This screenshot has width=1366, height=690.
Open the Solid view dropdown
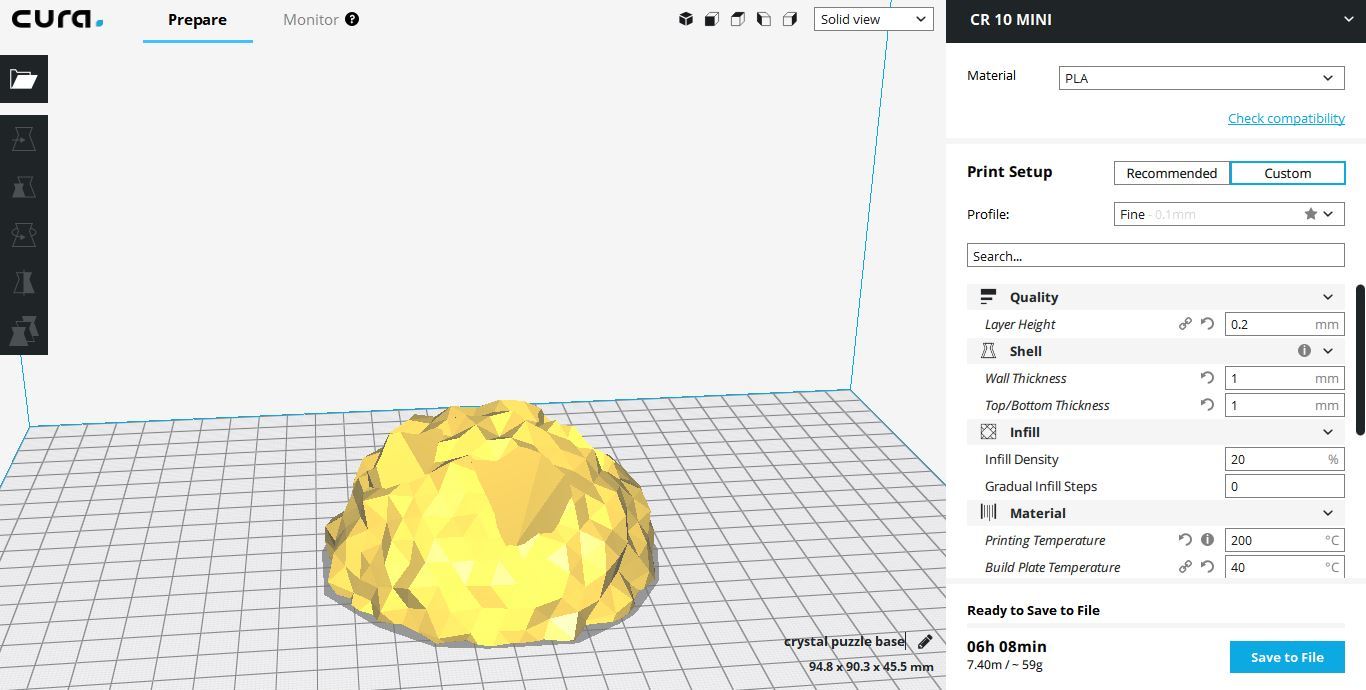point(872,18)
